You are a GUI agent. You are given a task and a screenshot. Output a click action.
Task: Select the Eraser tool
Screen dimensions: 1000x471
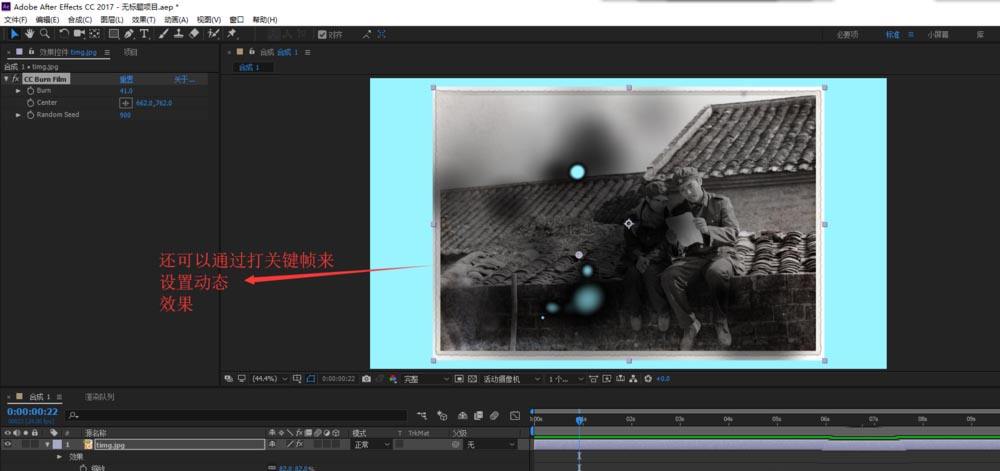point(195,34)
